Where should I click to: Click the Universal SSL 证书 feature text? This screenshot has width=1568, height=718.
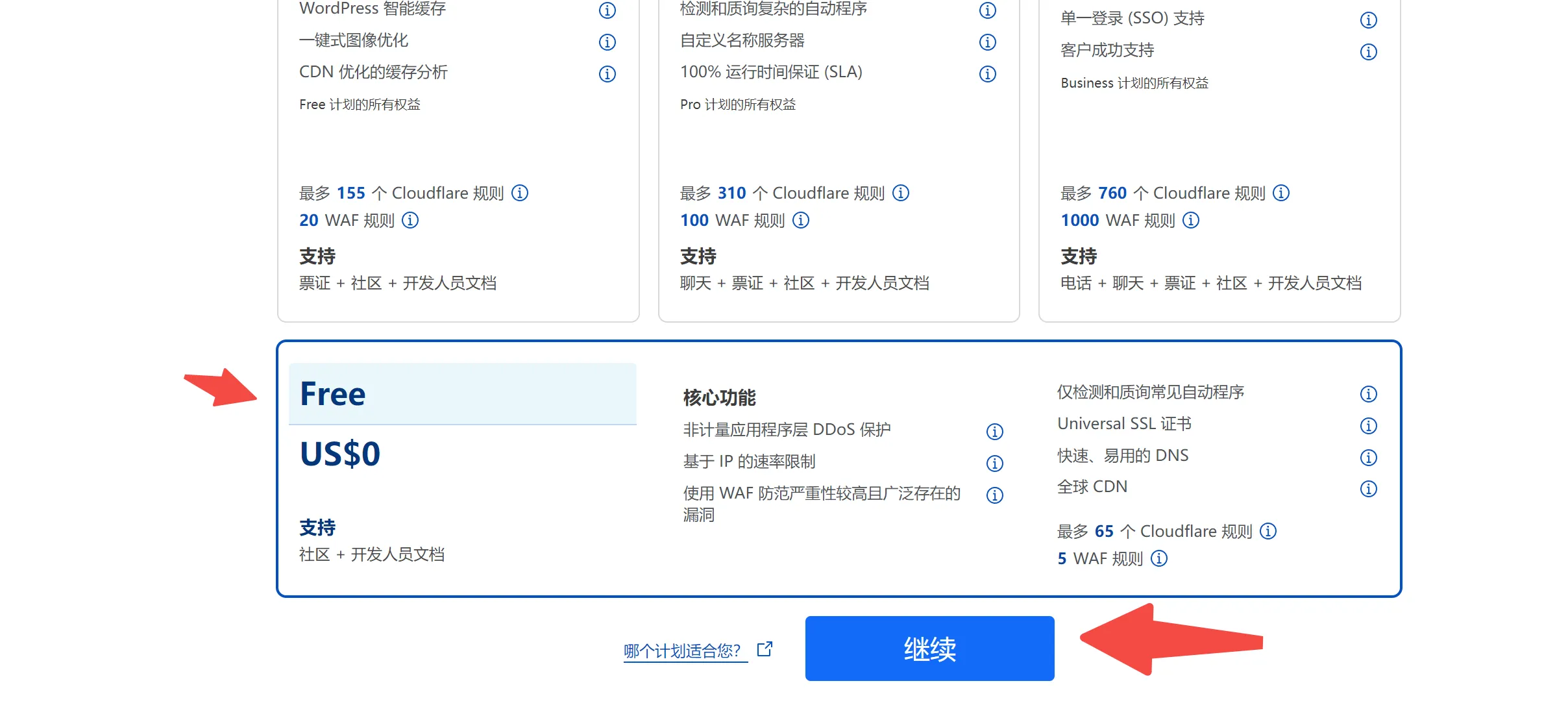point(1125,424)
